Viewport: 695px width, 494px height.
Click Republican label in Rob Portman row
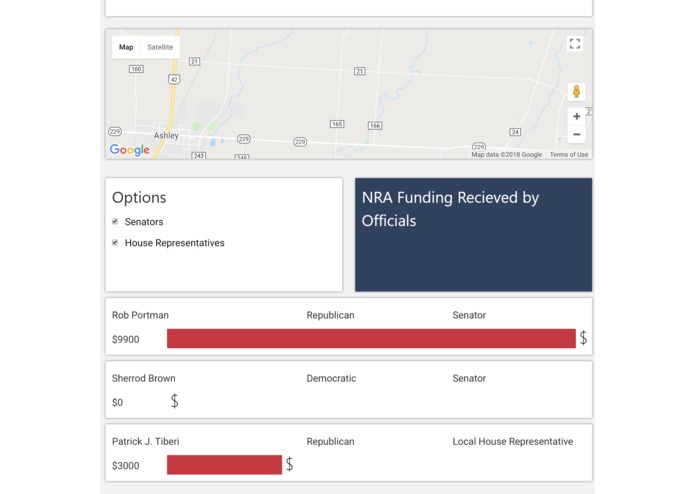(330, 315)
